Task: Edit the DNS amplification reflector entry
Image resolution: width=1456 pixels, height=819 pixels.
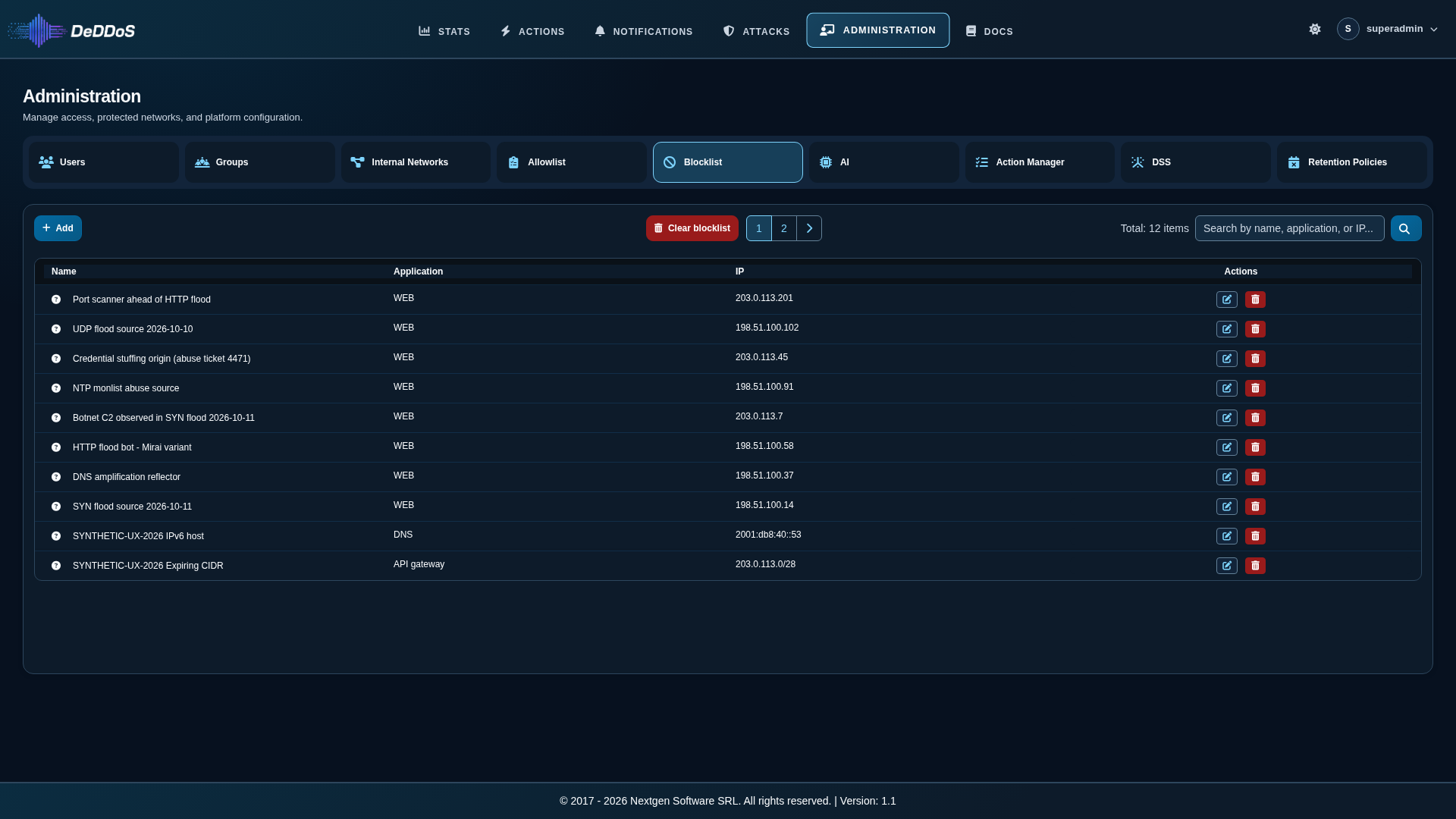Action: pos(1227,477)
